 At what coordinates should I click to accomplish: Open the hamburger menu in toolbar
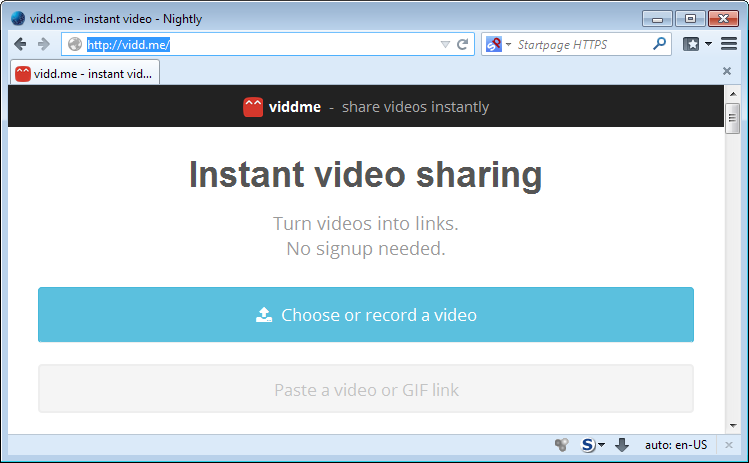point(729,44)
